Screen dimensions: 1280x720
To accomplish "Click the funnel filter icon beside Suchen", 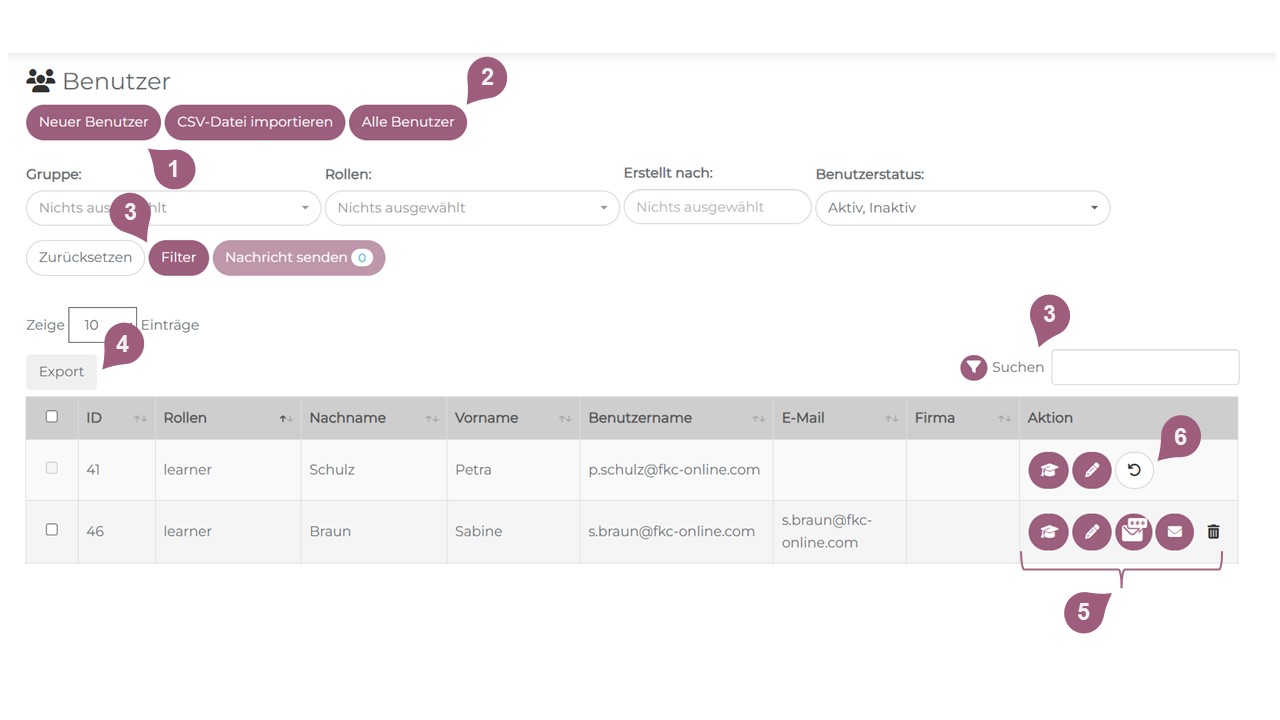I will point(973,368).
